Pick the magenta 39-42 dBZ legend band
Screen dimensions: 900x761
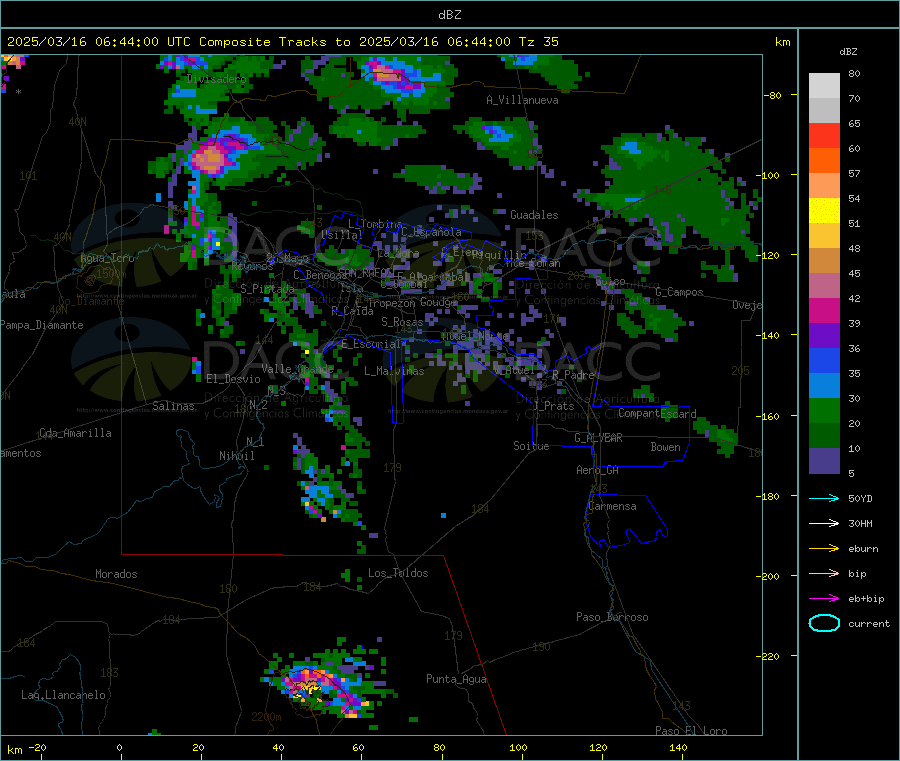click(824, 310)
